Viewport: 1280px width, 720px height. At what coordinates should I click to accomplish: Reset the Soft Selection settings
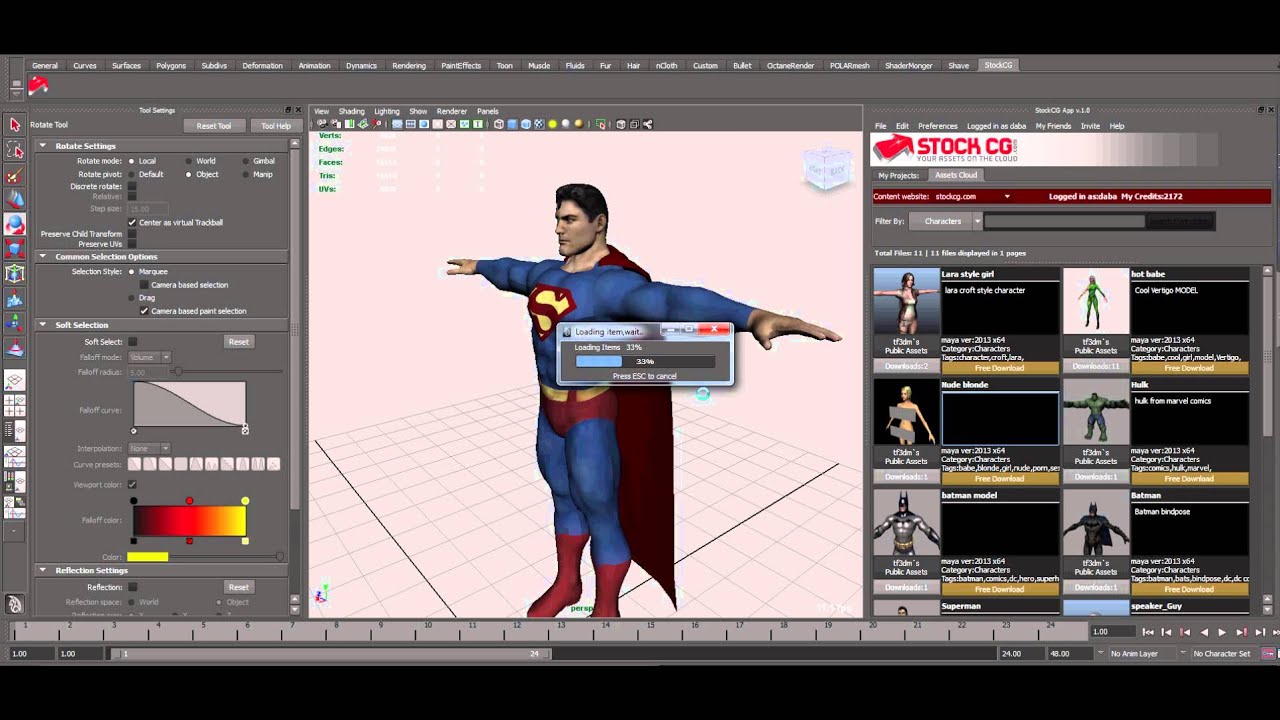pos(238,342)
